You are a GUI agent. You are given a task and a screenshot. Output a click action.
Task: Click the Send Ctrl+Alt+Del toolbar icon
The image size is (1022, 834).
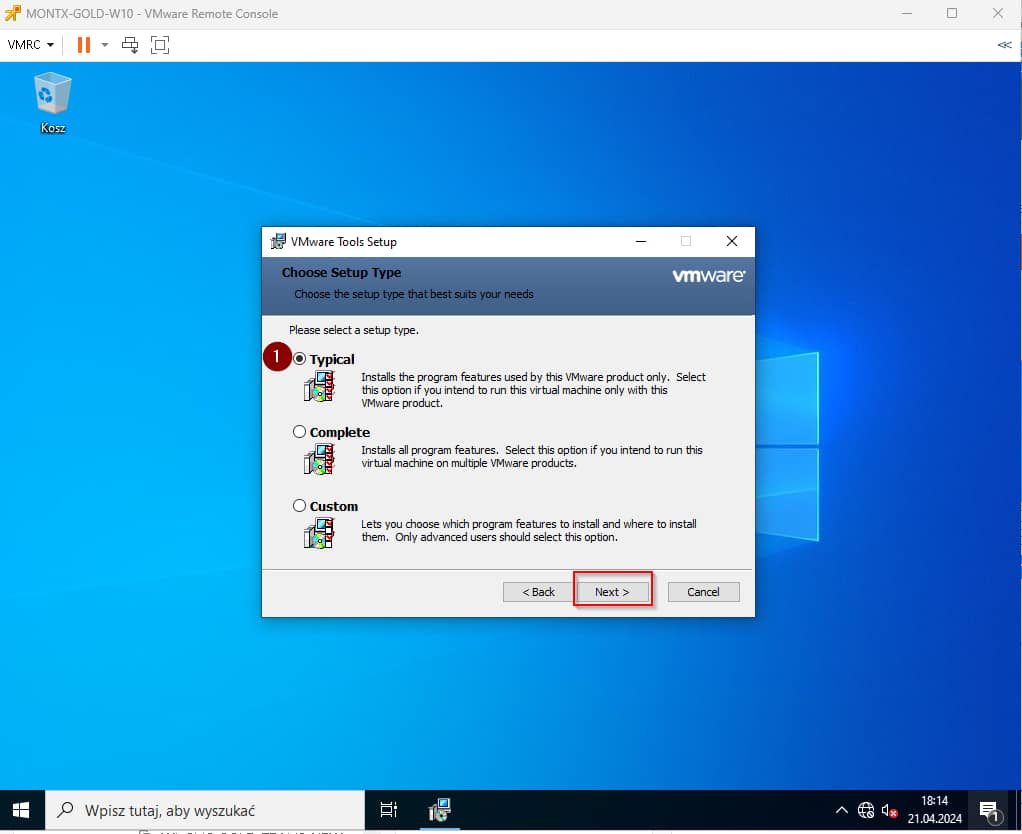130,45
